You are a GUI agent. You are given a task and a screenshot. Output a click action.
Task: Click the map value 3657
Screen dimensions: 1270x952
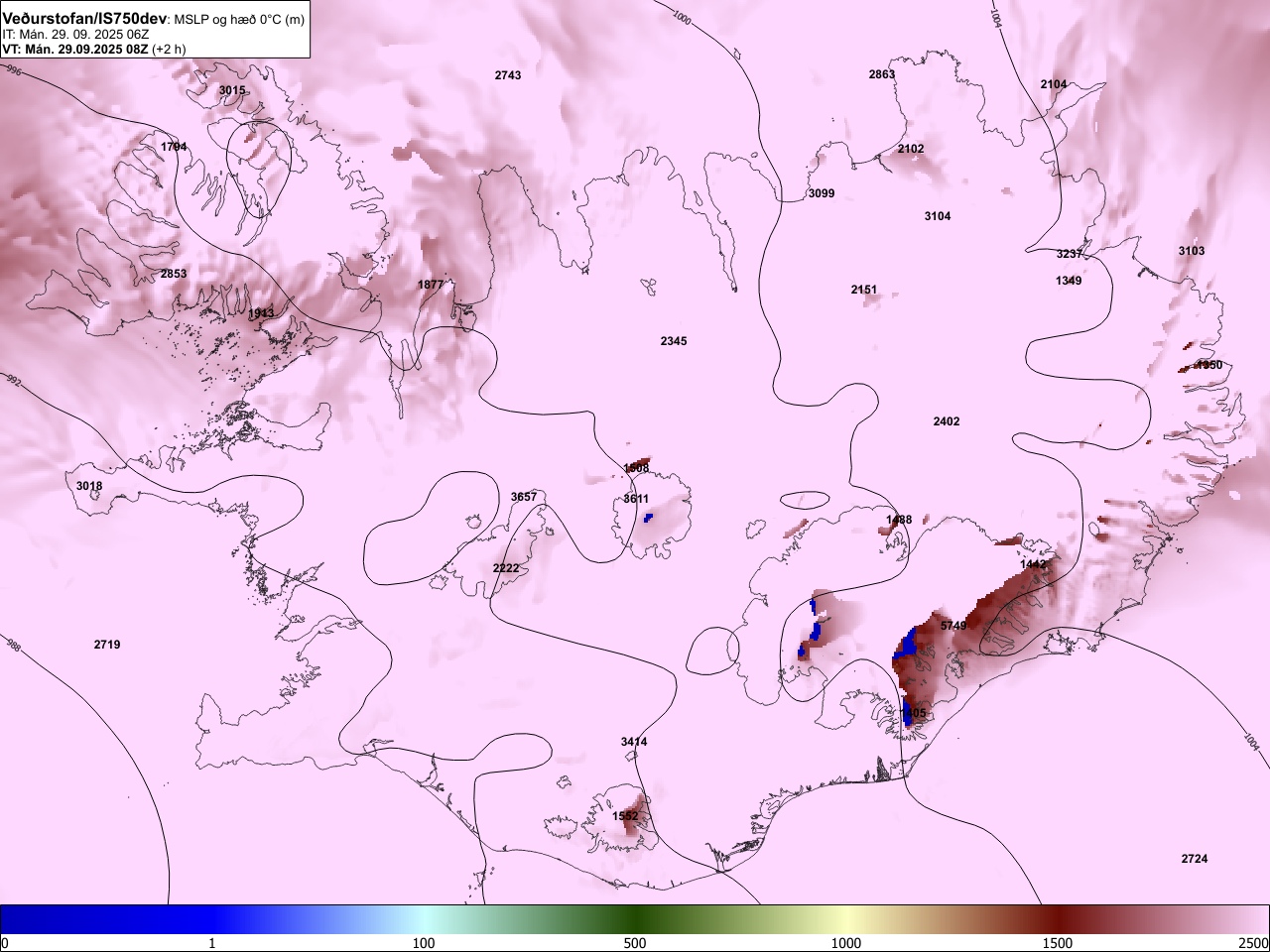(524, 497)
